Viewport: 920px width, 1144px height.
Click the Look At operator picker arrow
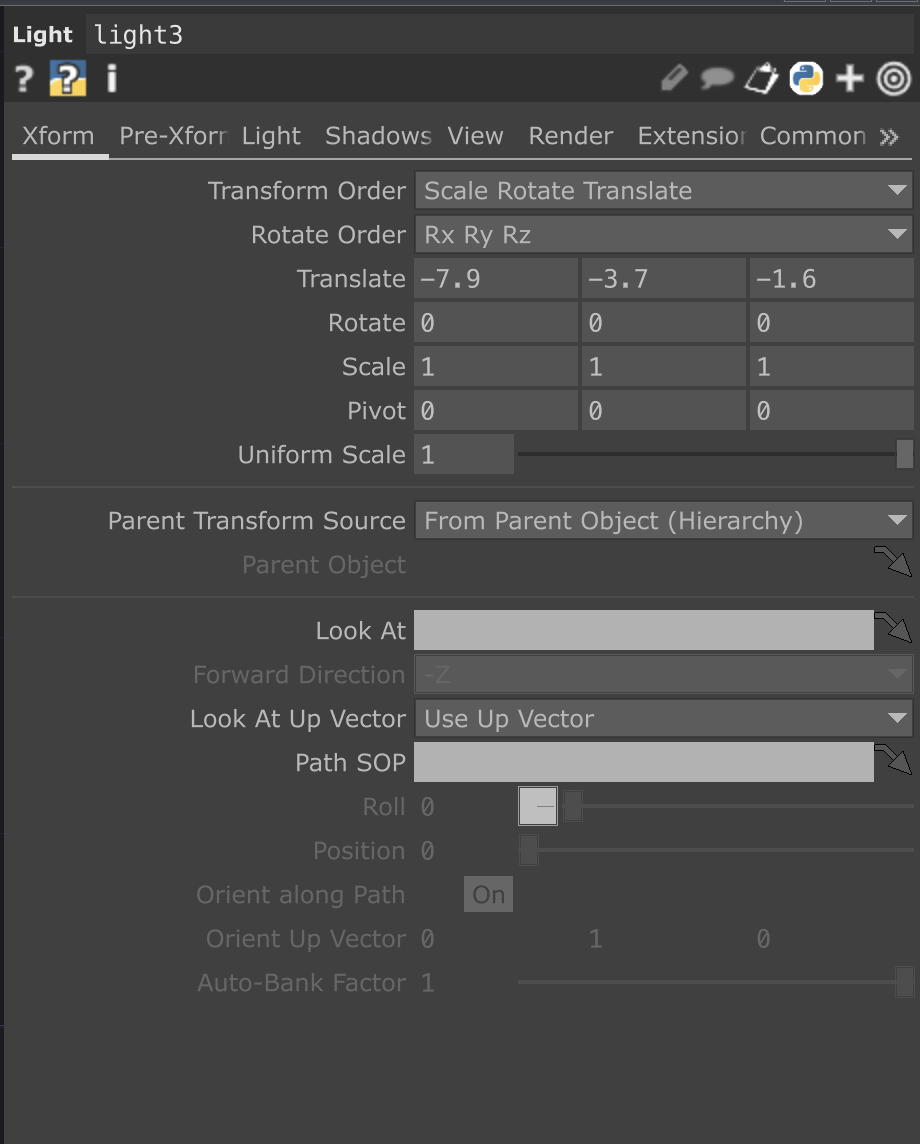click(x=893, y=629)
